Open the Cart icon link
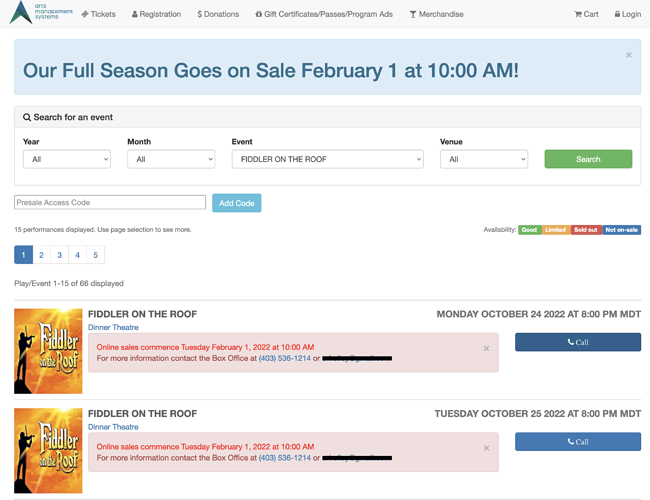This screenshot has width=650, height=500. 586,14
